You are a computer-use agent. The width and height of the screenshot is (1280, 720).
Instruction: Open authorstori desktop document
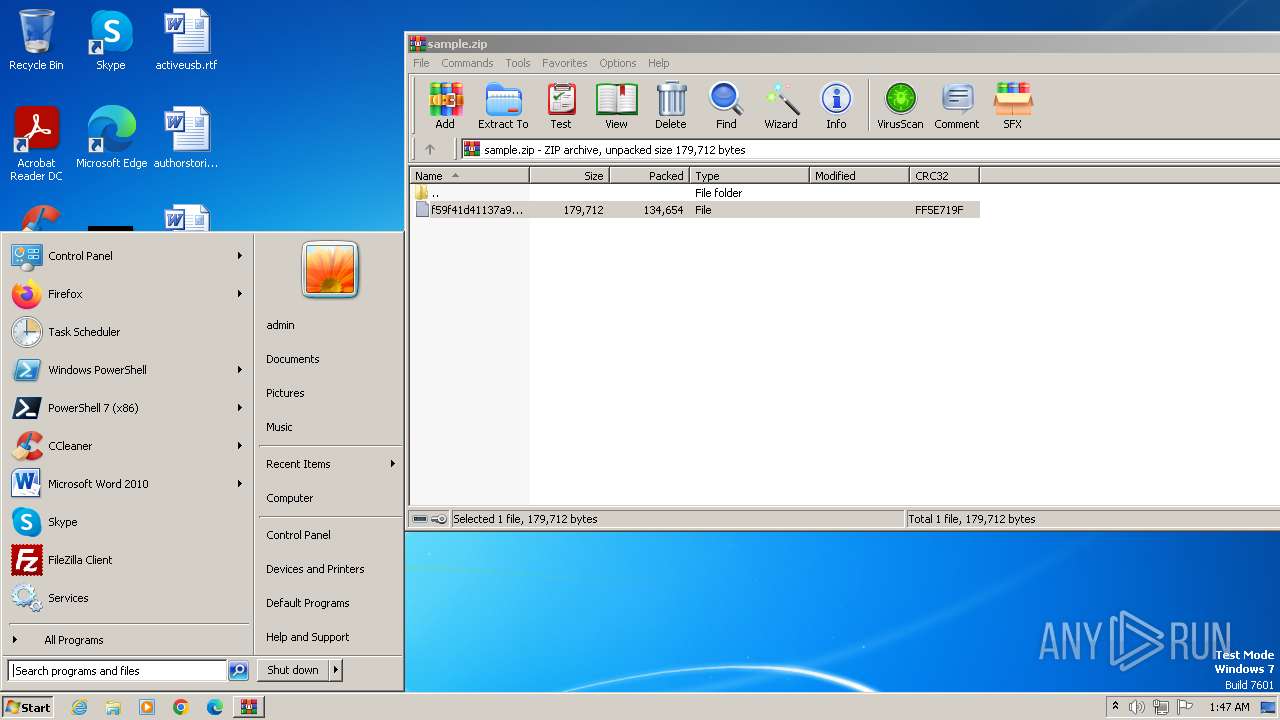click(x=186, y=138)
